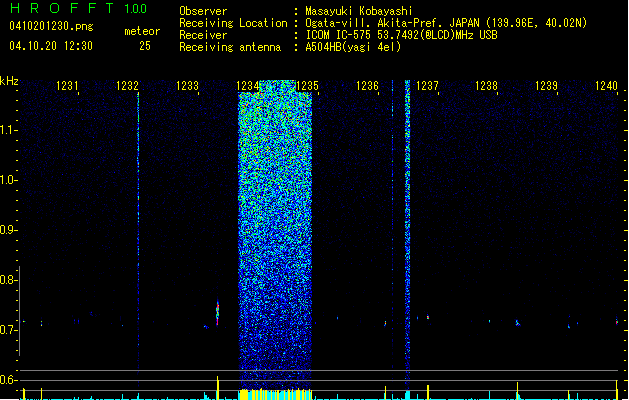This screenshot has height=400, width=629.
Task: Select the filename 0410201230.png
Action: (x=51, y=26)
